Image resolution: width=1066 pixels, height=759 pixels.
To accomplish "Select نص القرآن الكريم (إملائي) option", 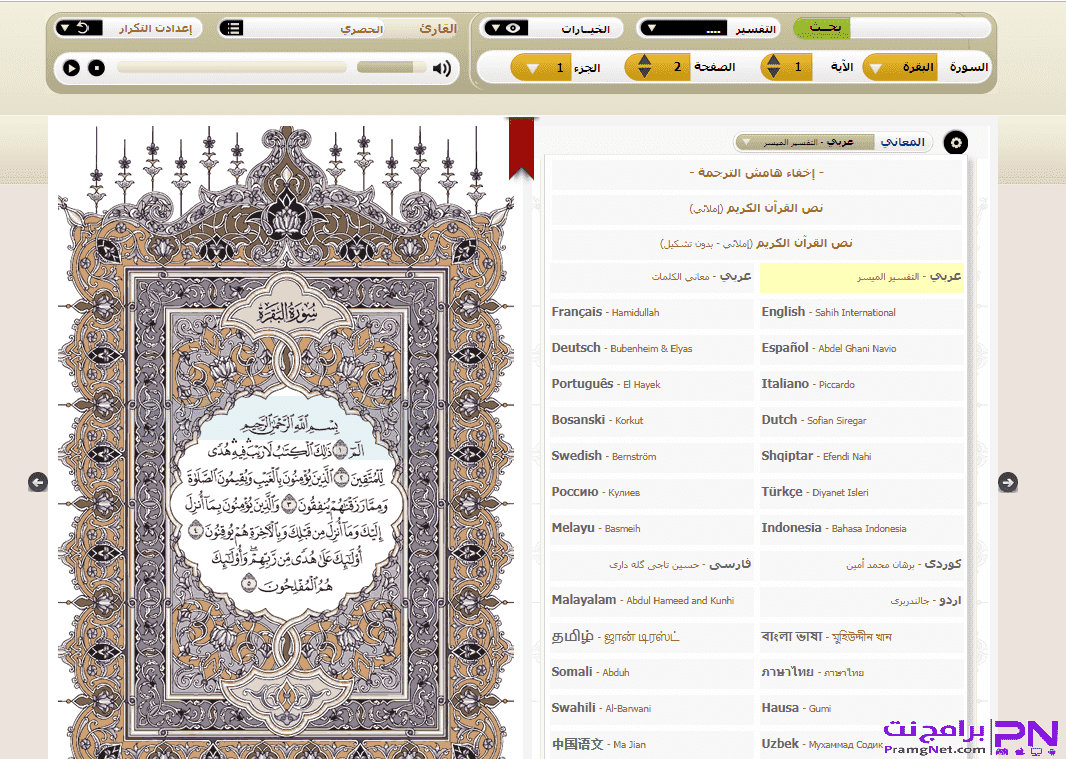I will tap(757, 209).
